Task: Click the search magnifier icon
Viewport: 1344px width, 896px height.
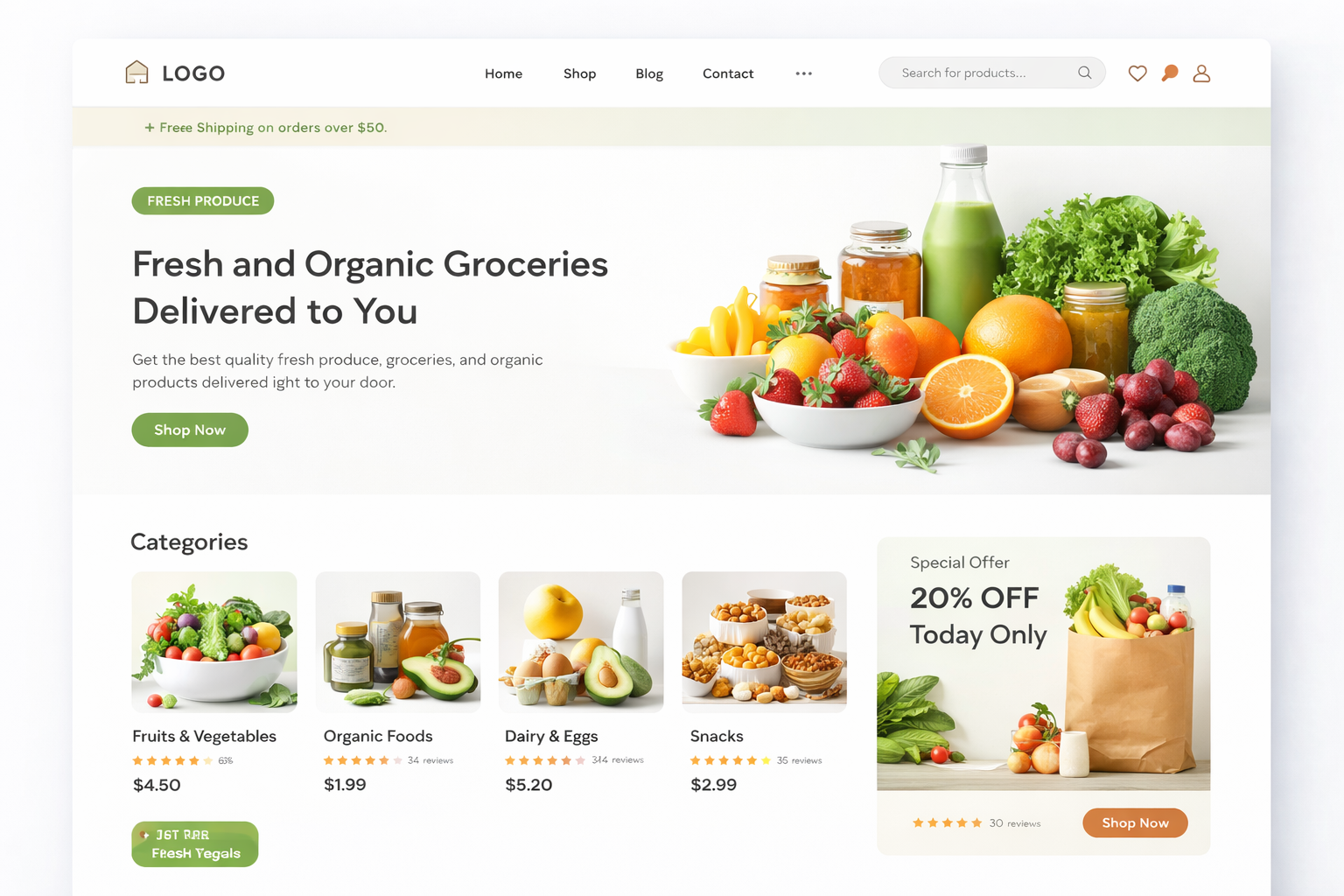Action: pyautogui.click(x=1085, y=73)
